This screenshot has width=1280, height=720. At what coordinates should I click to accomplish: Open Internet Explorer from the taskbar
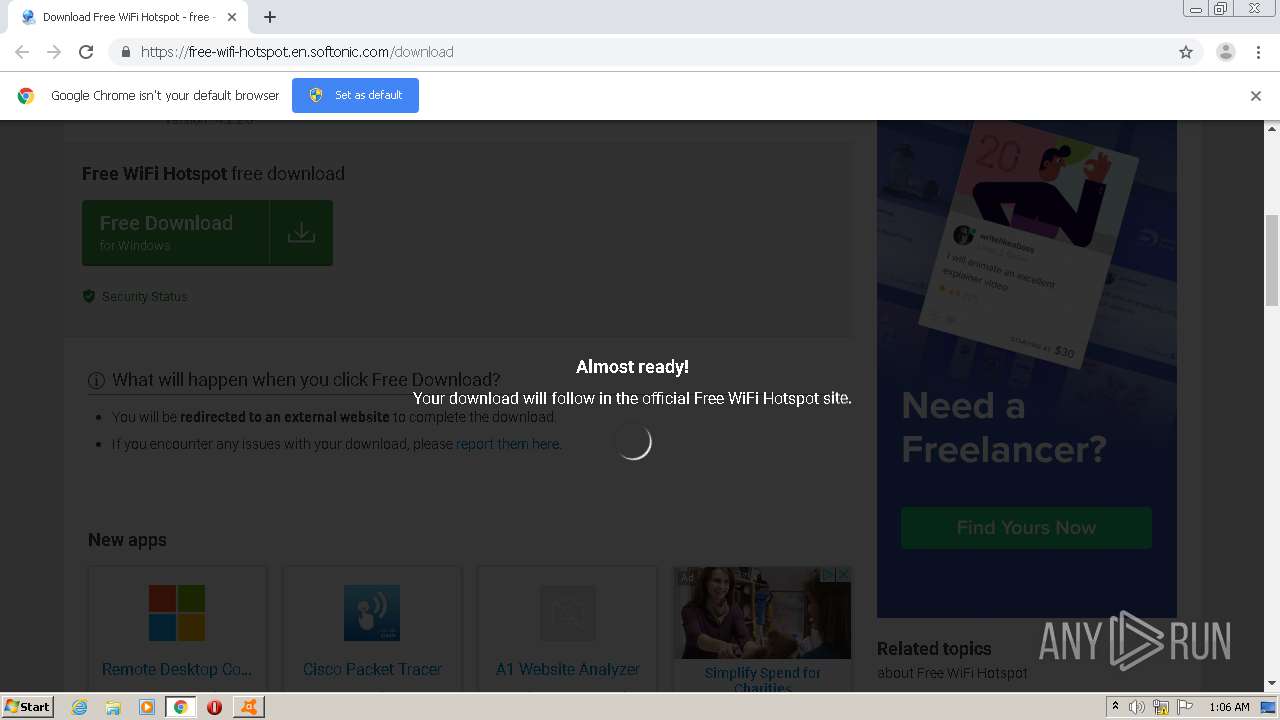pos(80,707)
